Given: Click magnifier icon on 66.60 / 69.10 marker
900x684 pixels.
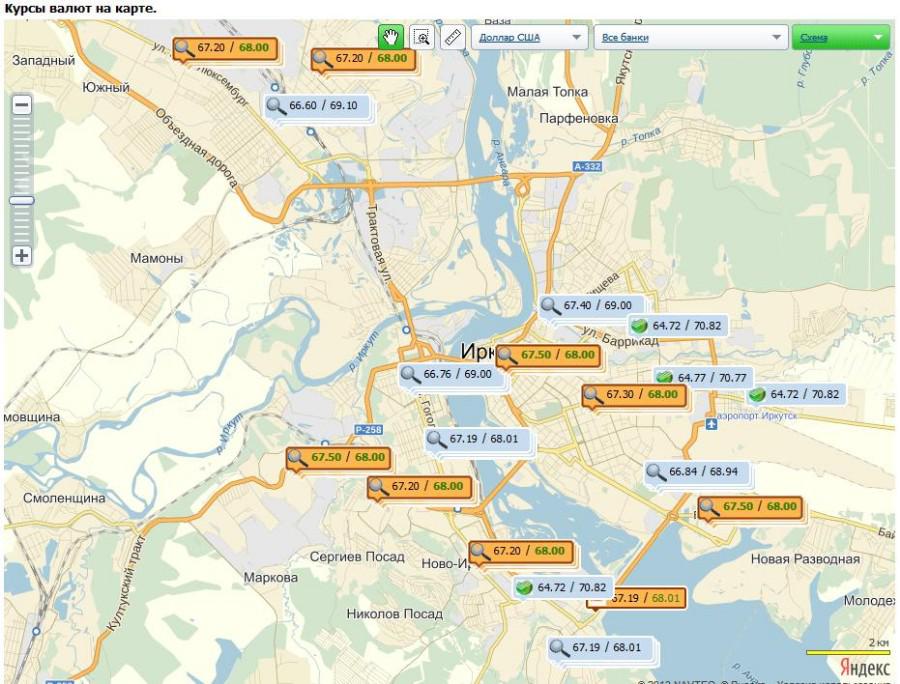Looking at the screenshot, I should click(276, 105).
